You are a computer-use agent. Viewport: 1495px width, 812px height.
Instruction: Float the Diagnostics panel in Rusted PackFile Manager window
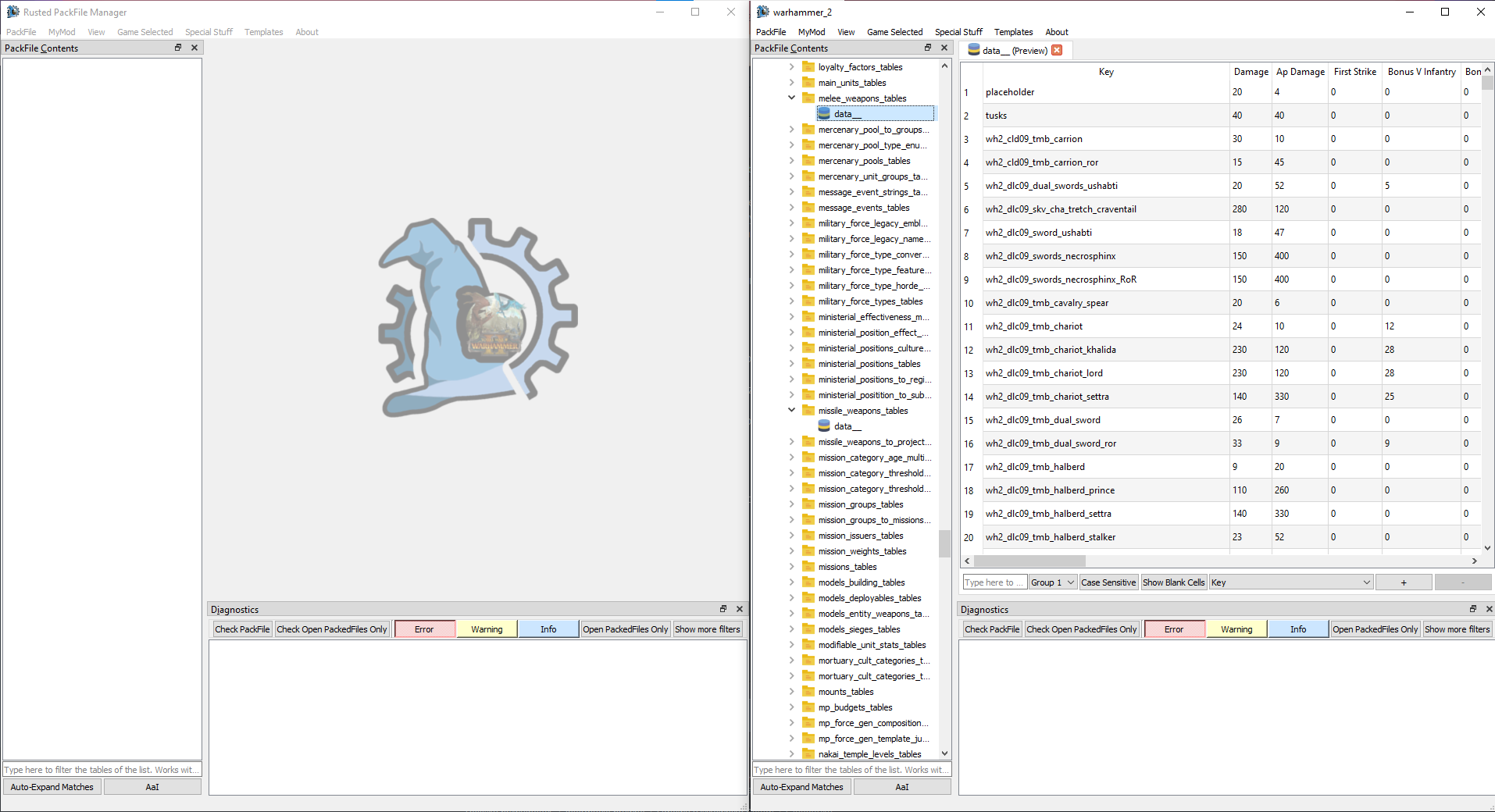[x=723, y=609]
